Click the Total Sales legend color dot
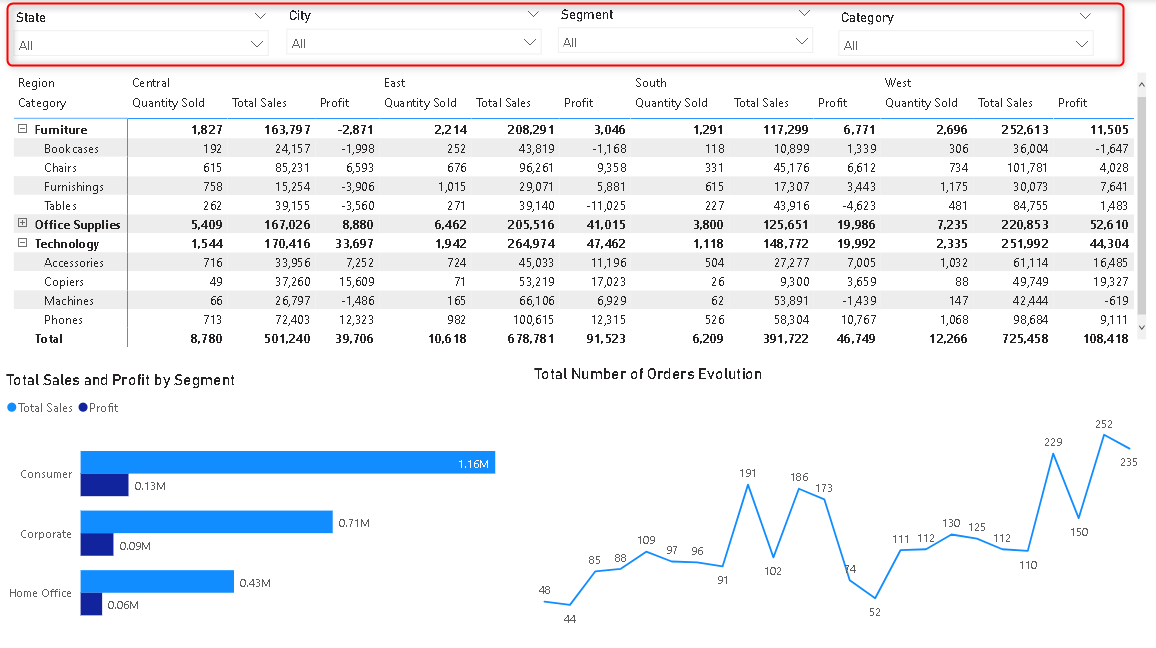1156x648 pixels. pos(12,408)
